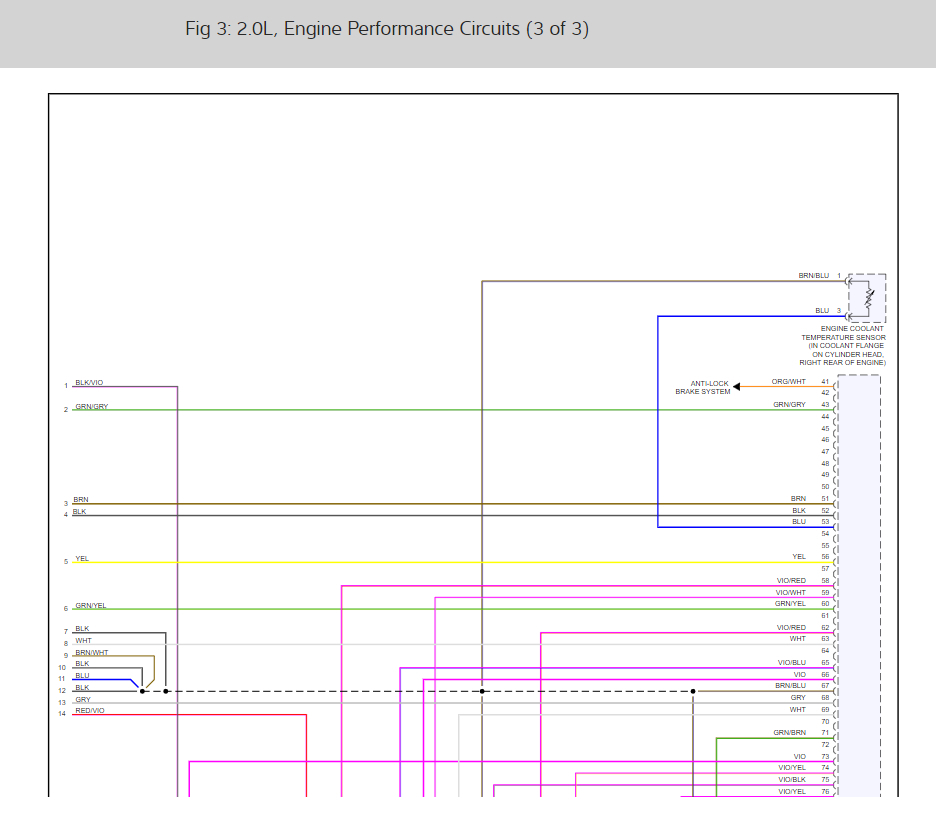Click the VIO/BLU label at pin 65
The width and height of the screenshot is (936, 826).
tap(791, 662)
